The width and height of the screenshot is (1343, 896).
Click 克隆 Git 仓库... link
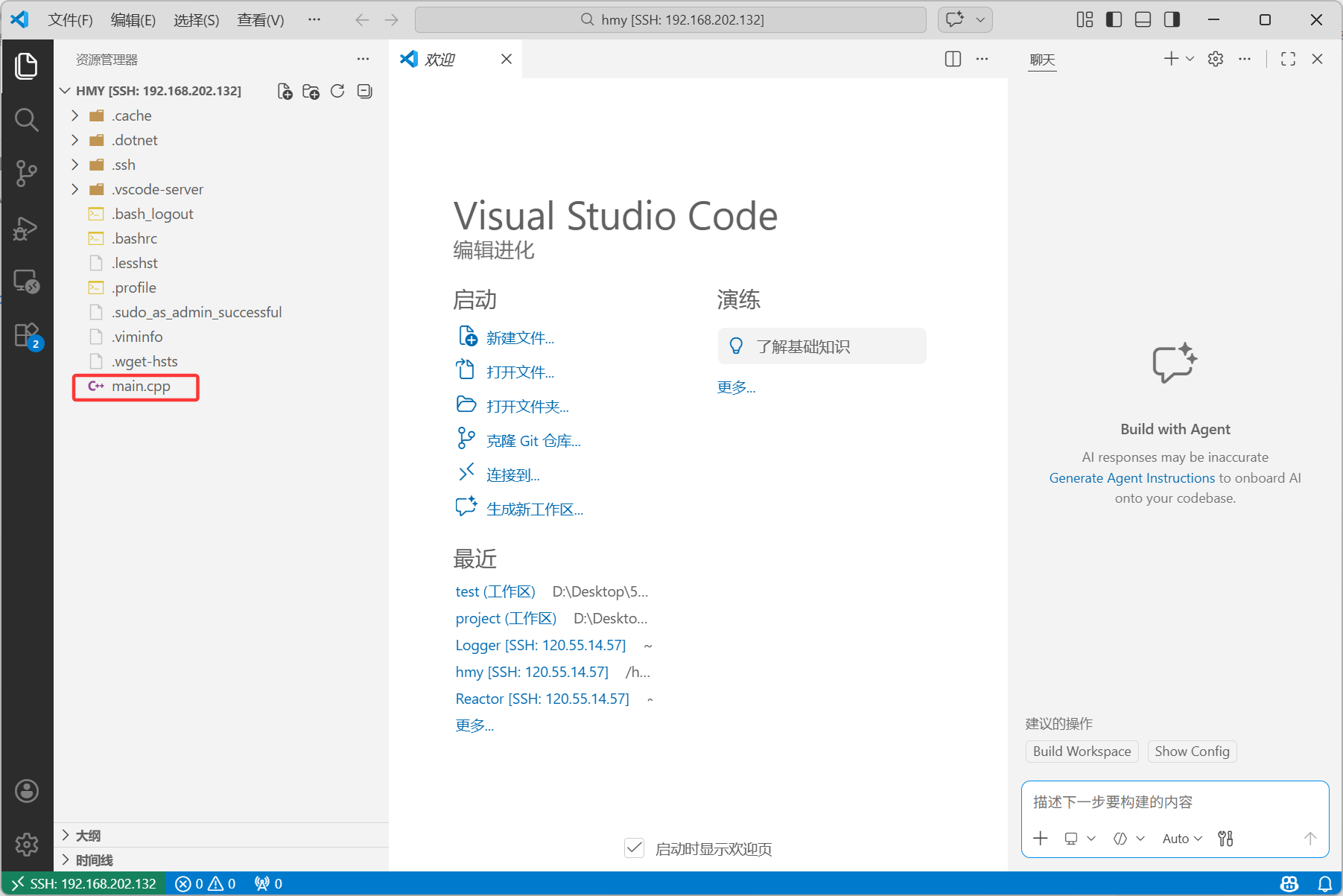(x=533, y=441)
